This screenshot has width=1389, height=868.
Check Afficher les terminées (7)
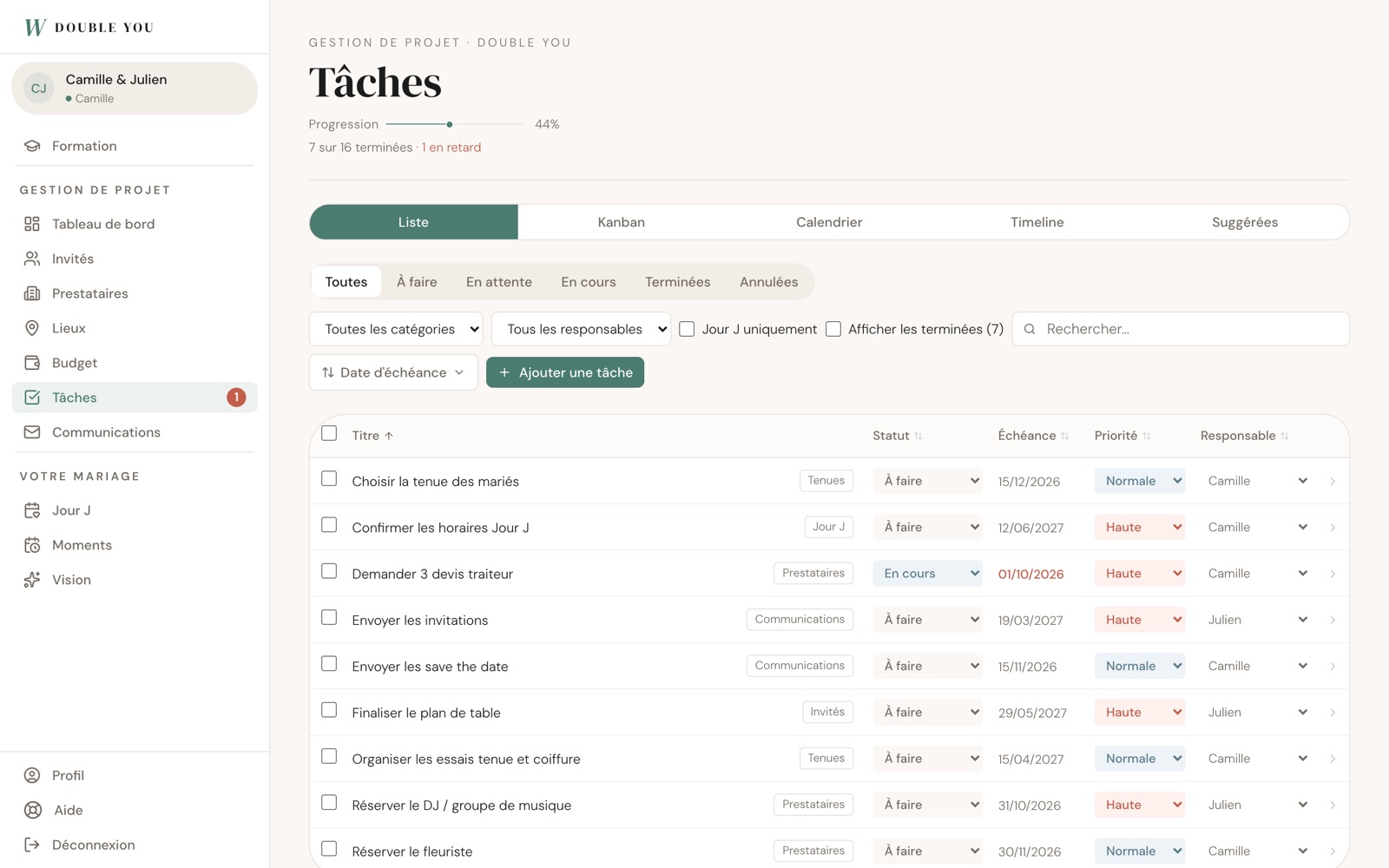[833, 329]
